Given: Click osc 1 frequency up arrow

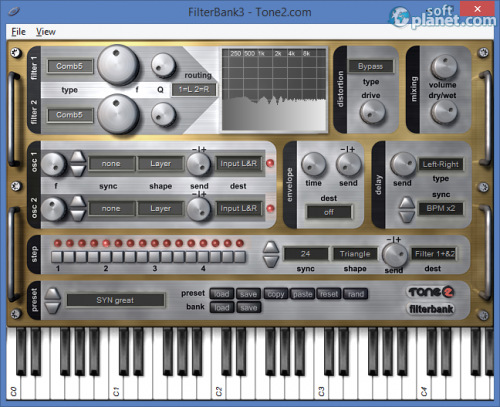Looking at the screenshot, I should (78, 157).
